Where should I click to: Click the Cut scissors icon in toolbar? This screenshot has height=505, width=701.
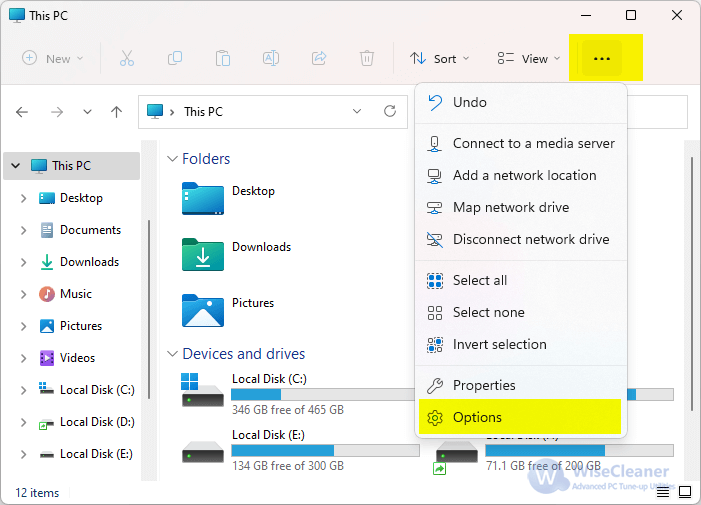[127, 59]
